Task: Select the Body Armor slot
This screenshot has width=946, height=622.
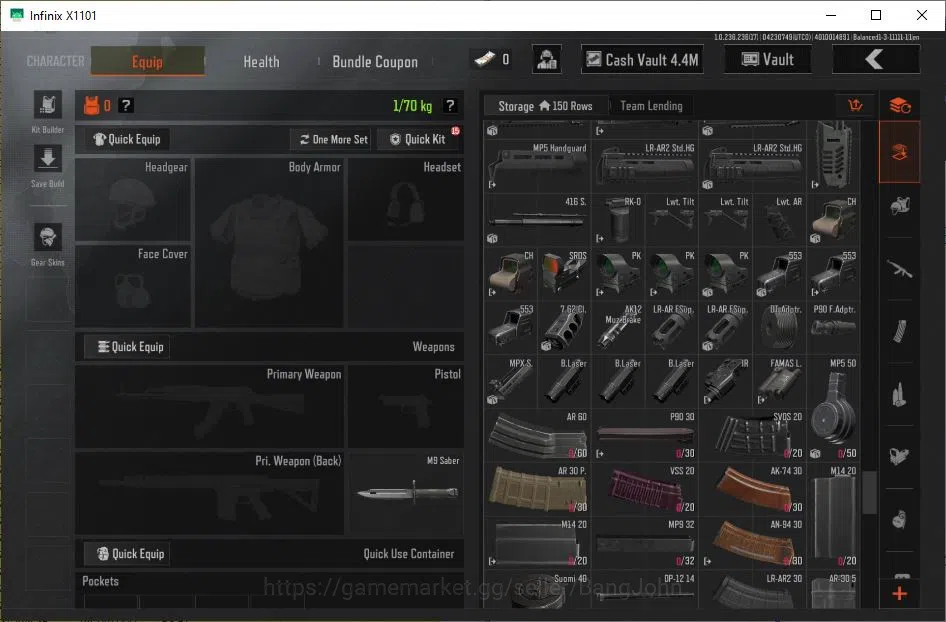Action: 269,243
